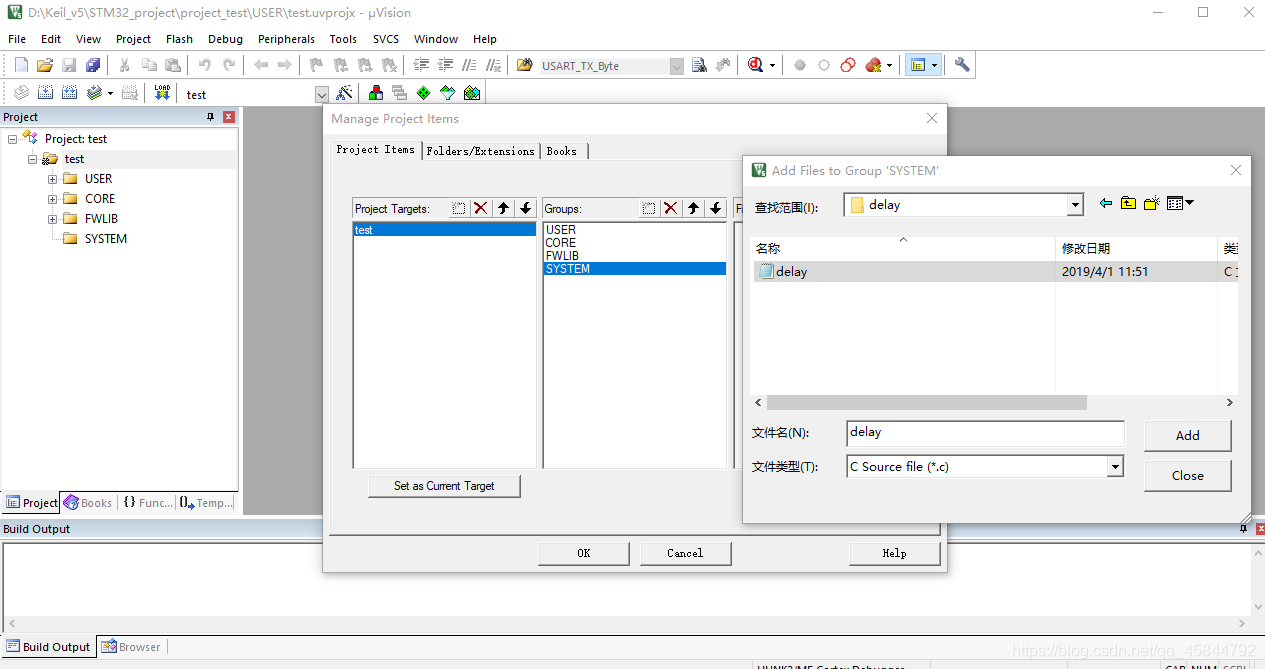Screen dimensions: 1265x669
Task: Click the Navigate Backwards arrow icon
Action: [261, 65]
